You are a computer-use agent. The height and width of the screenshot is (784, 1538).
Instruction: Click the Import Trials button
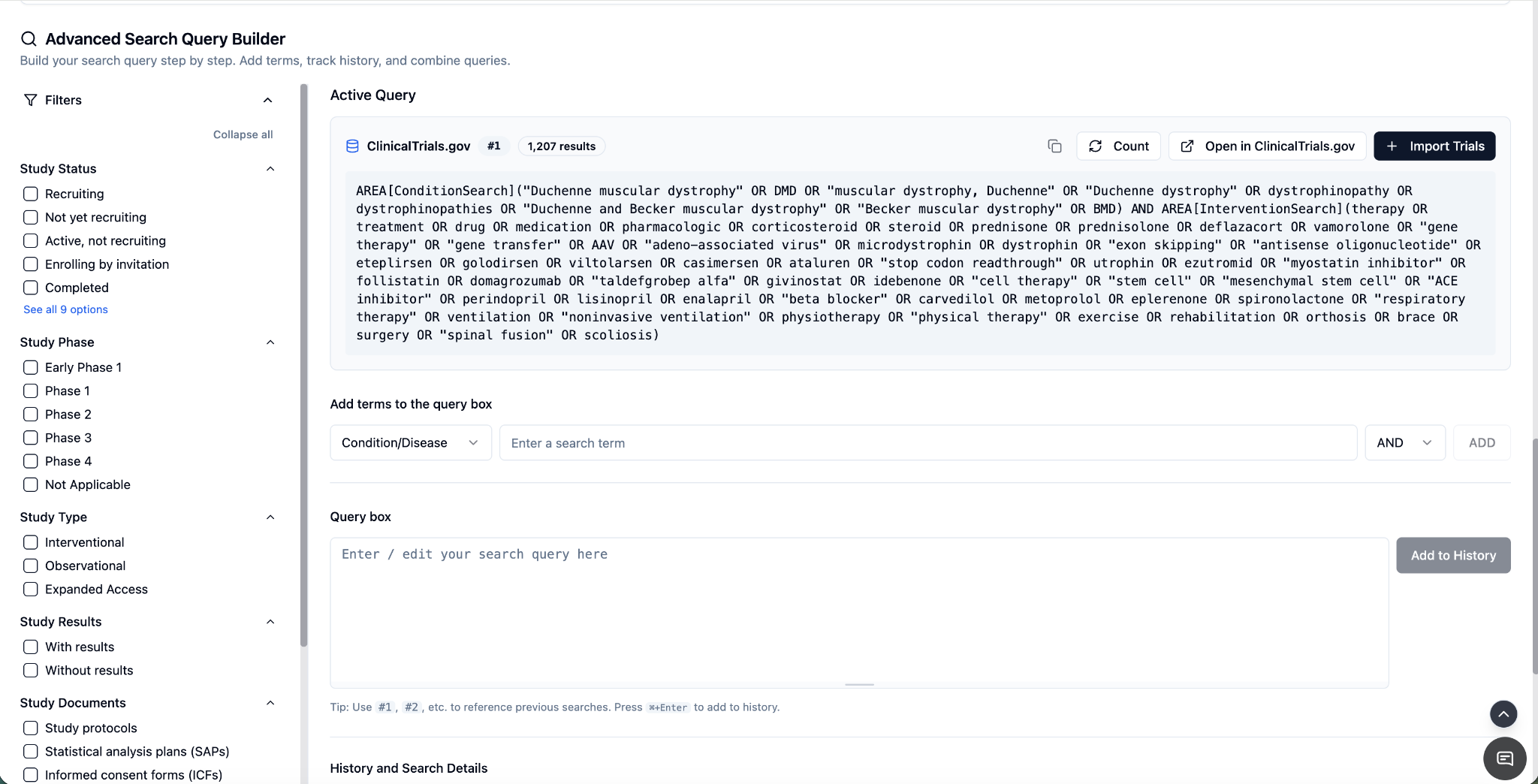pos(1434,146)
